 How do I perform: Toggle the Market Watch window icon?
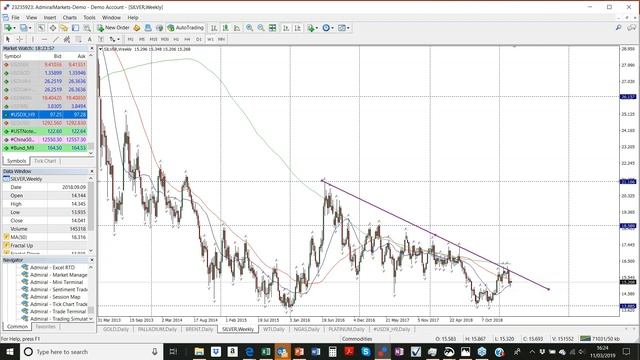pos(41,28)
